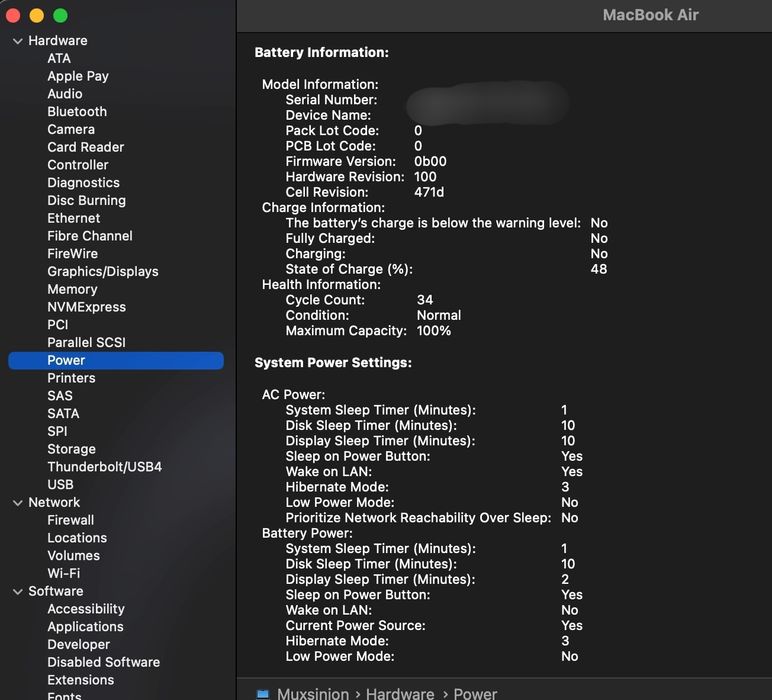Click the Cell Revision value 471d
The image size is (772, 700).
pos(429,192)
